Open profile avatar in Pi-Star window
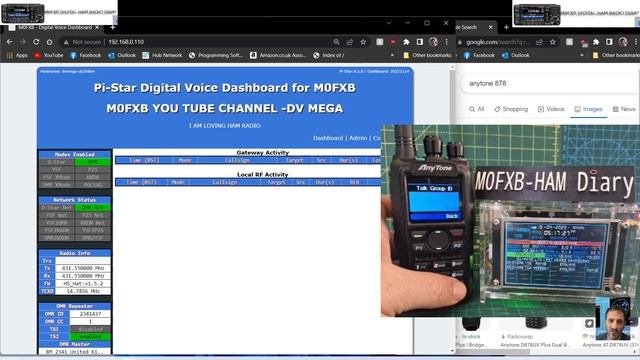Screen dimensions: 640x360 pos(433,42)
